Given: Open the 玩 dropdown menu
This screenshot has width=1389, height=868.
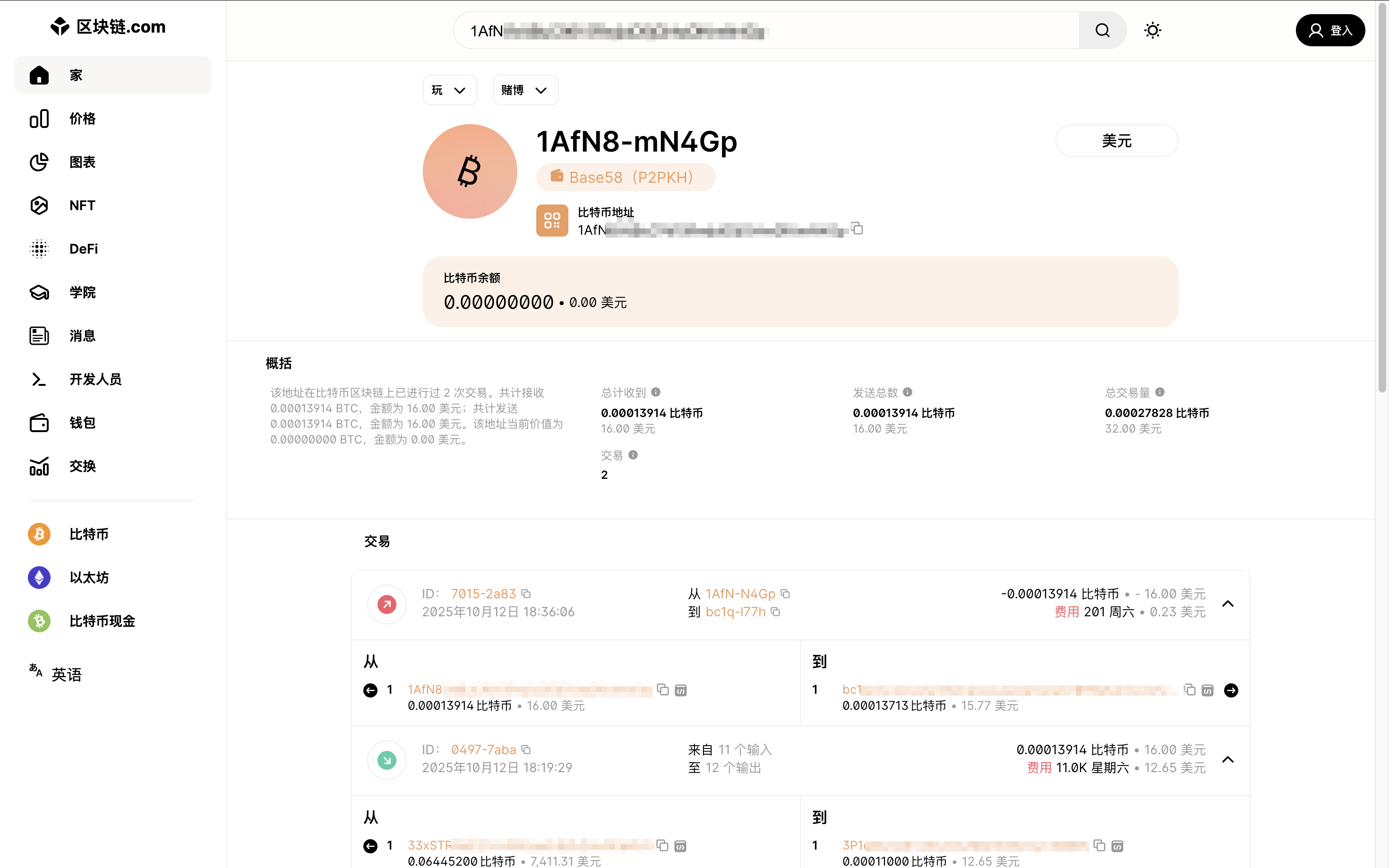Looking at the screenshot, I should (450, 90).
